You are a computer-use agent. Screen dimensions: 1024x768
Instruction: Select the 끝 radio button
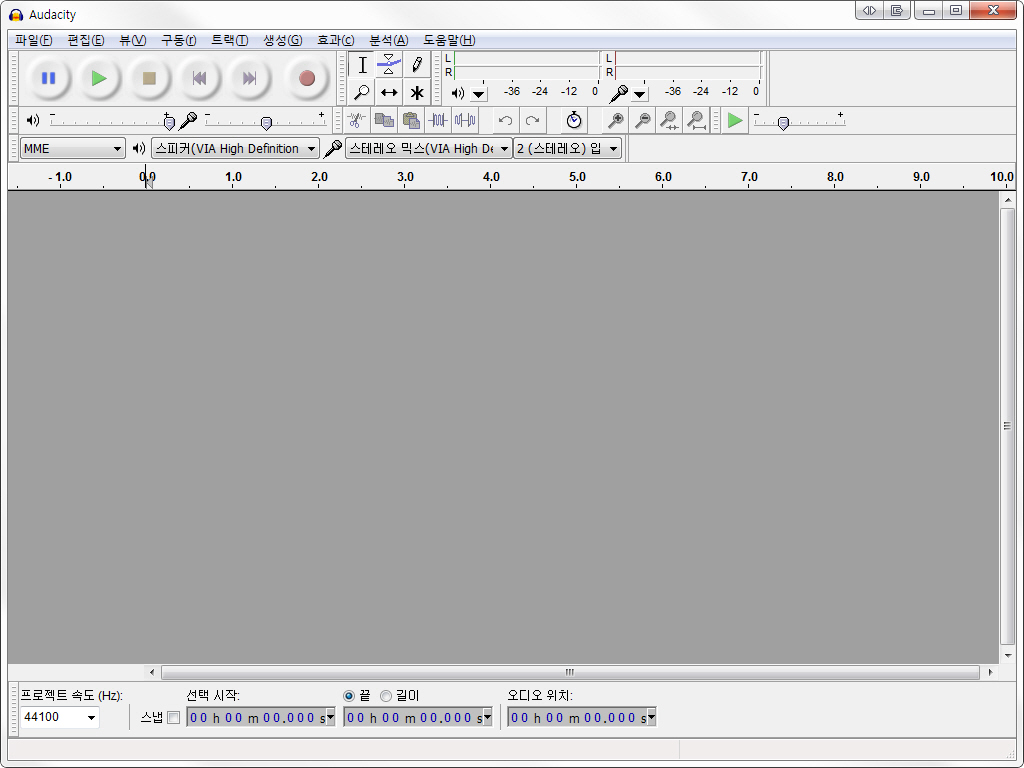[349, 696]
